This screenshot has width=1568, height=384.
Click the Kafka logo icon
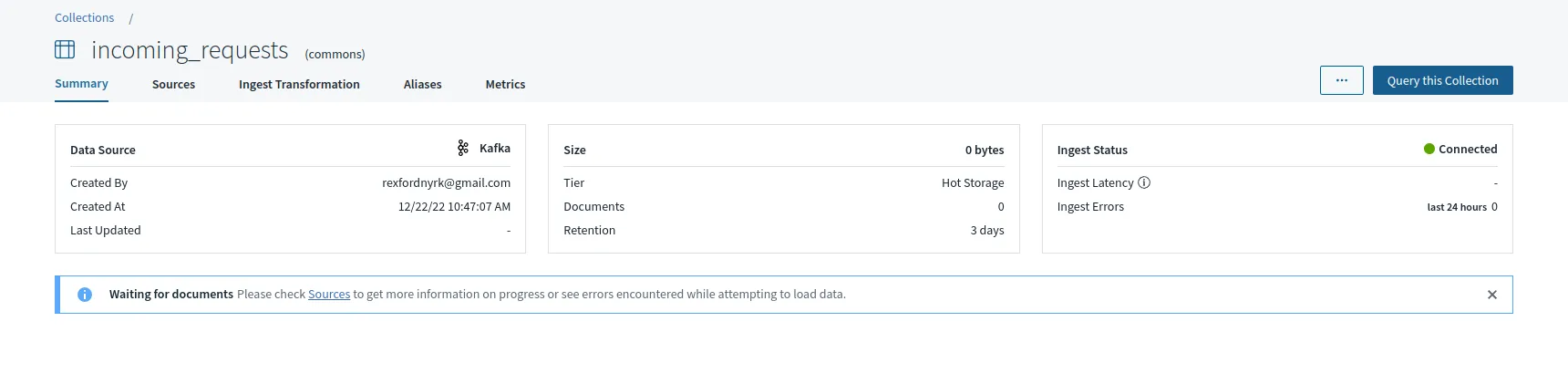pyautogui.click(x=463, y=148)
